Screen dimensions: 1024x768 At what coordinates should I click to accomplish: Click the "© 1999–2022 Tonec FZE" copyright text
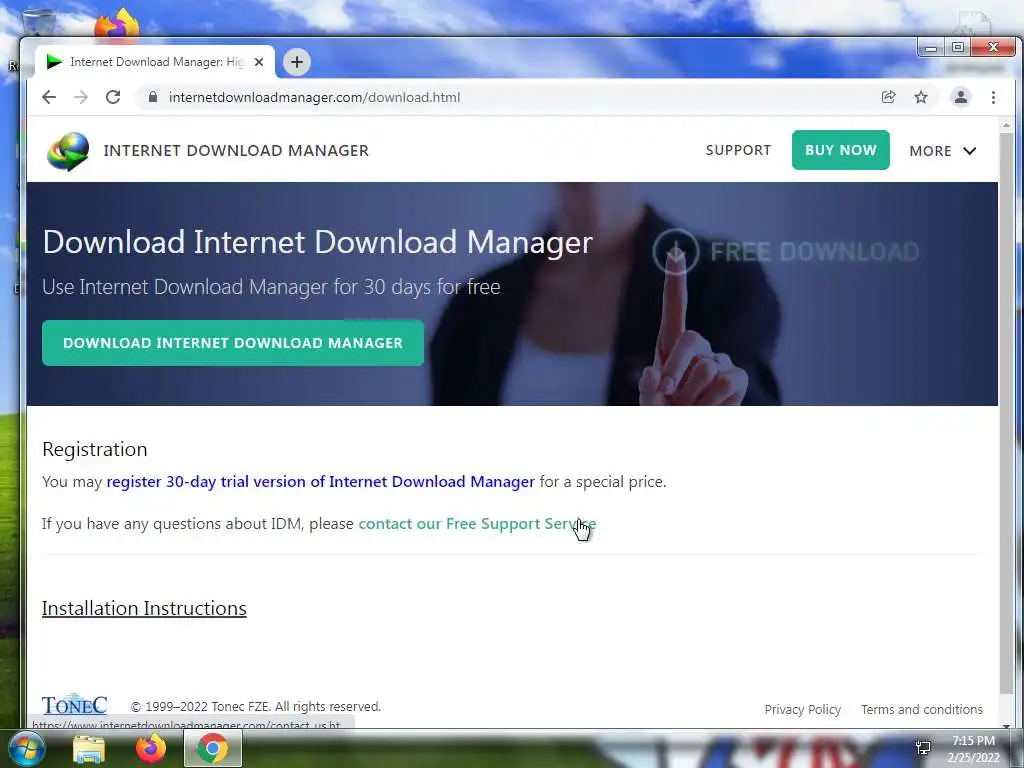point(255,707)
